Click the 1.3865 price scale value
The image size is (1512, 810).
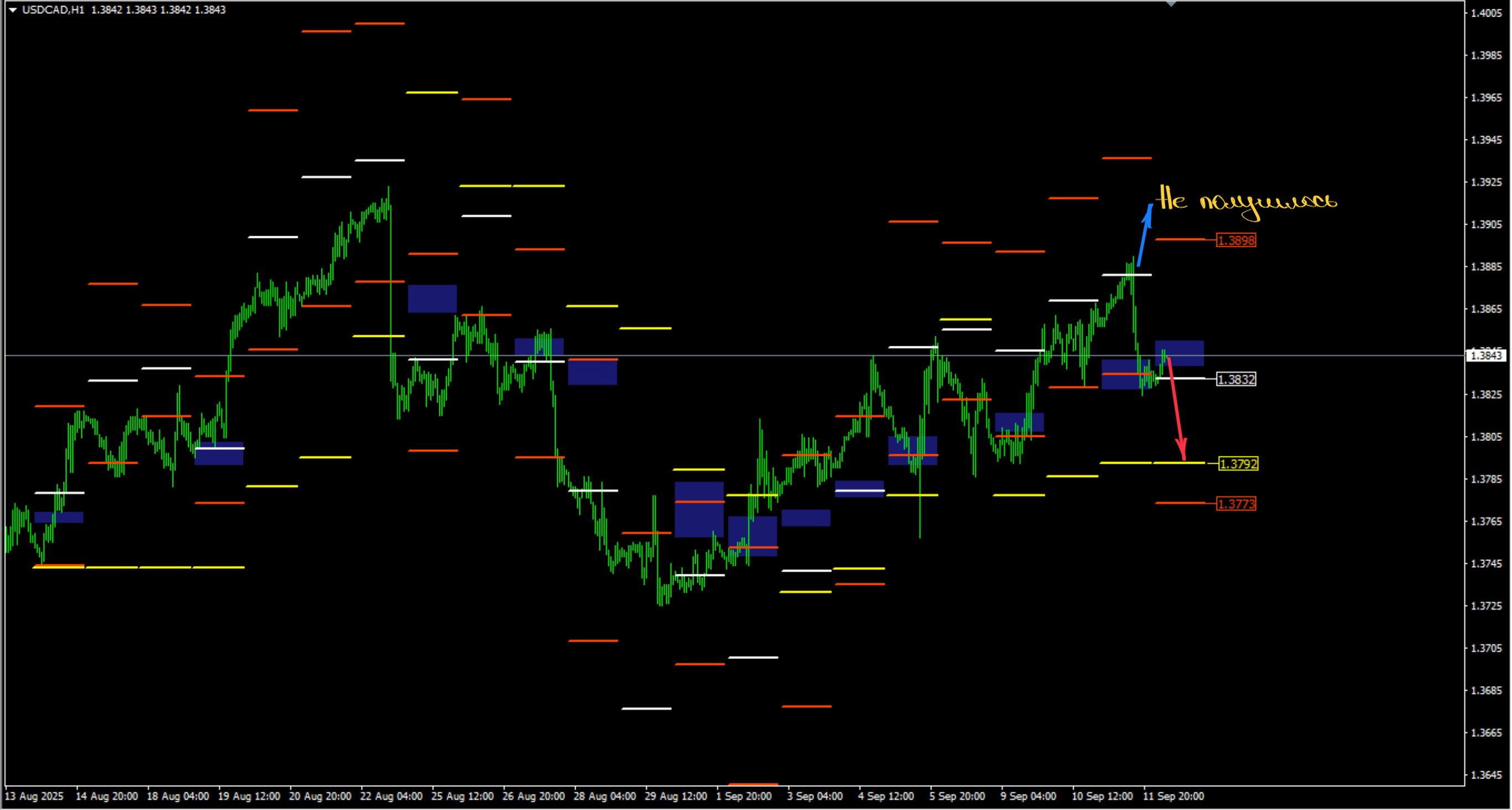click(1486, 309)
